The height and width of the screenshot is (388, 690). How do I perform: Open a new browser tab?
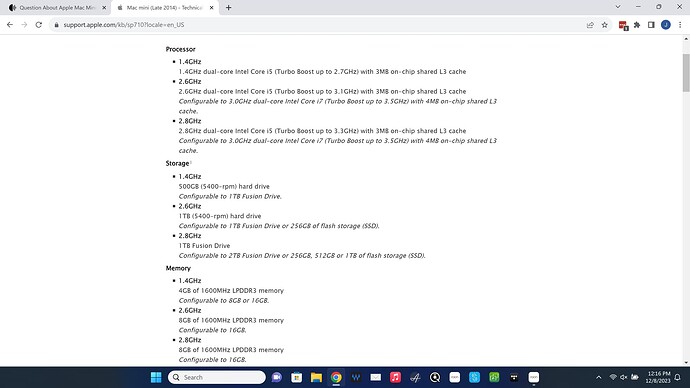(x=228, y=7)
